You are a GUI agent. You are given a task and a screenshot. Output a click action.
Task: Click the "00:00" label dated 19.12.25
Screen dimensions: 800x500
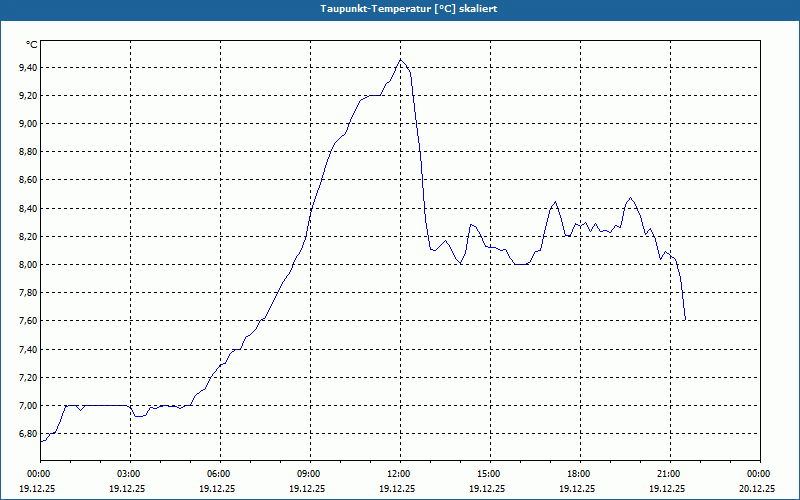pos(41,474)
